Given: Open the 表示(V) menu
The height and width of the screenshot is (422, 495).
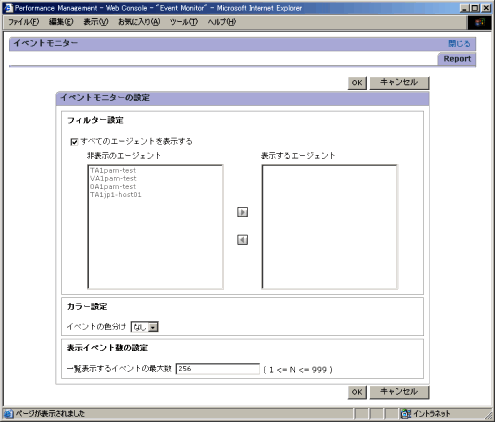Looking at the screenshot, I should [x=96, y=22].
